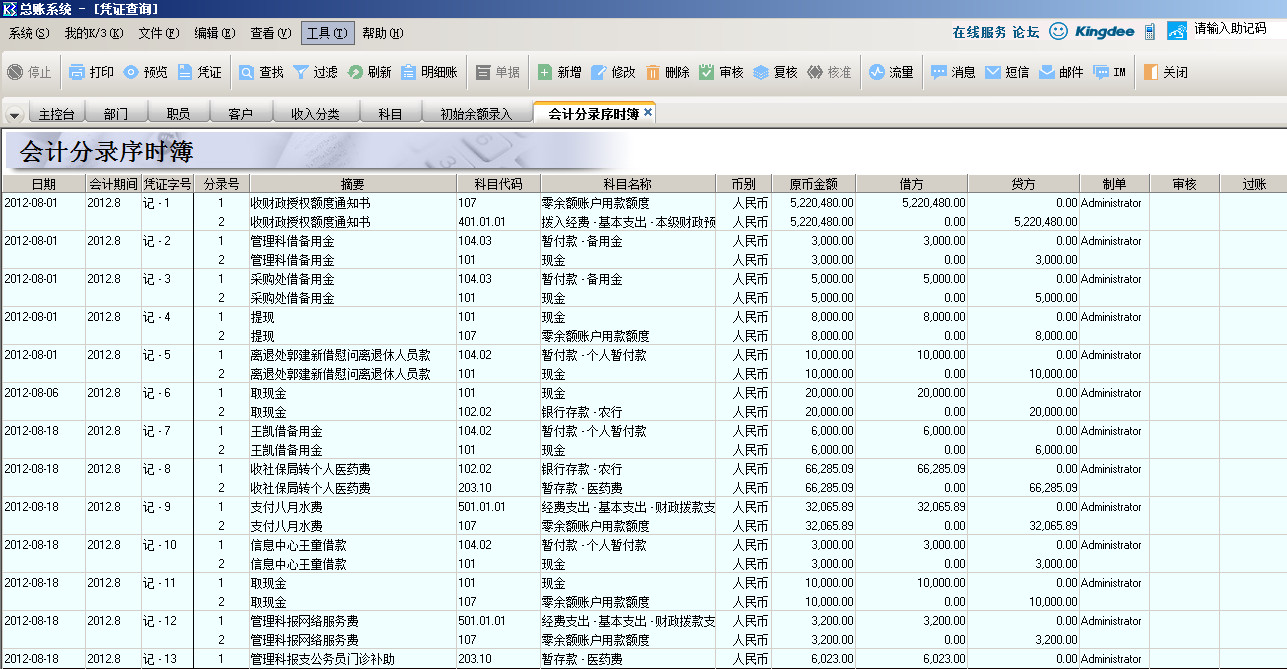Open 预览 (Preview) from the toolbar

[131, 72]
